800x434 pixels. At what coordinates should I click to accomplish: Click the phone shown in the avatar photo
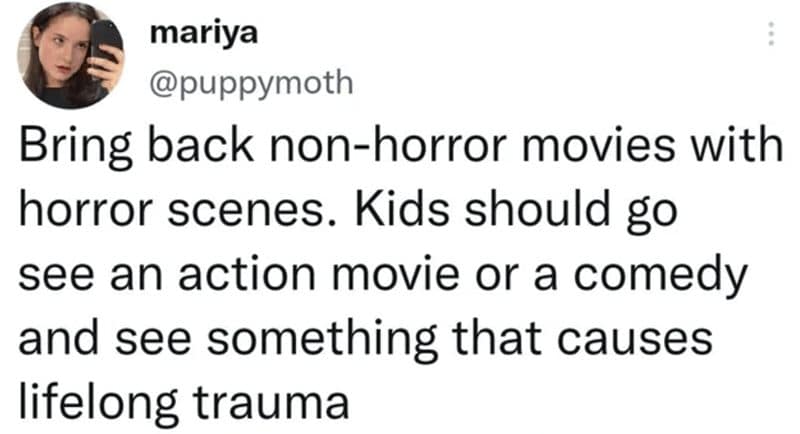[x=106, y=41]
